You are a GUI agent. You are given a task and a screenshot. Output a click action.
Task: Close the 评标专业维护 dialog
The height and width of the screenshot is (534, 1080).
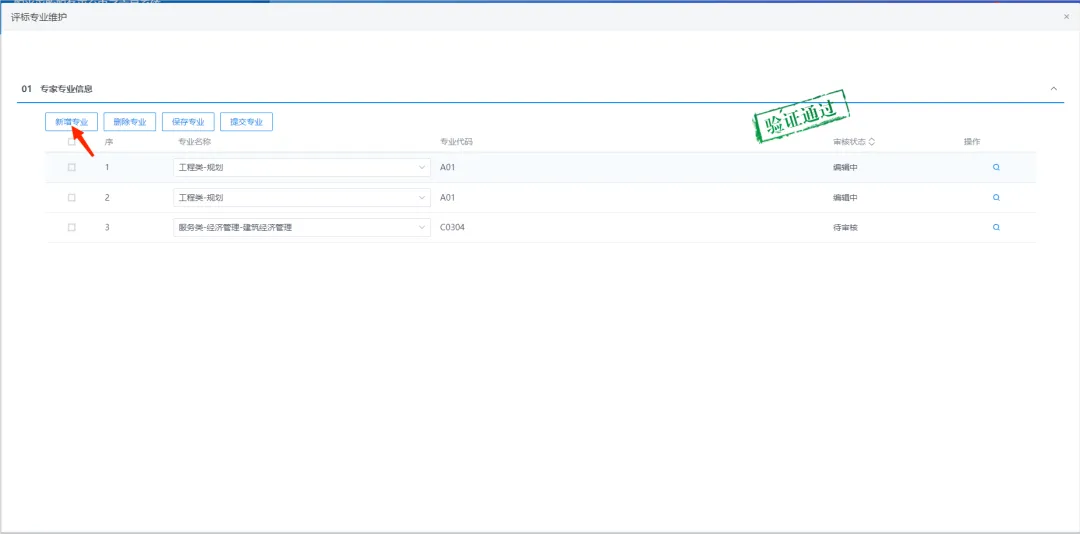pos(1066,17)
